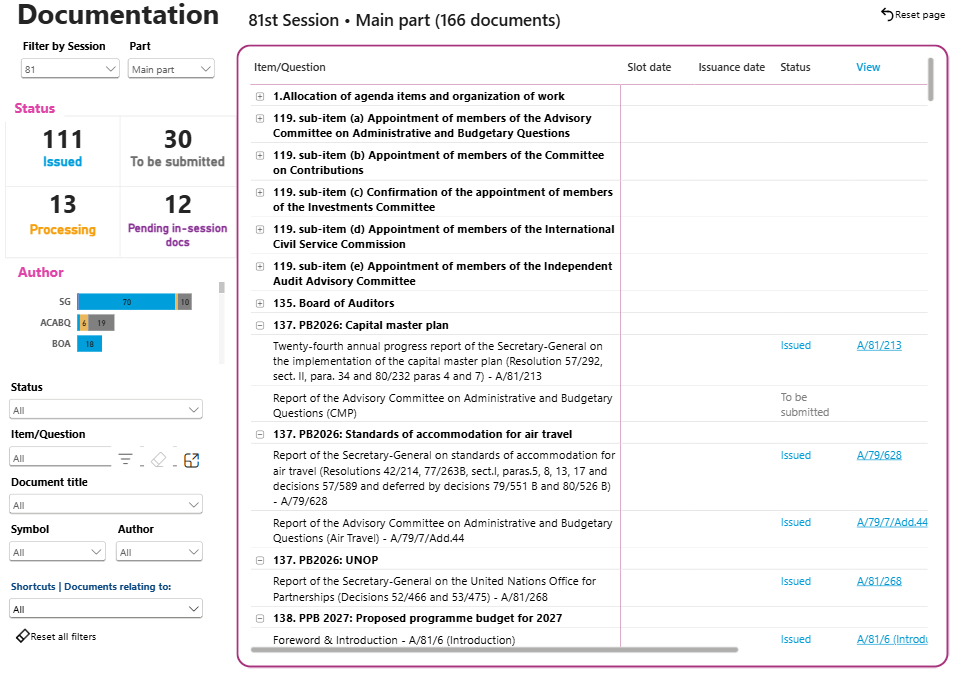Image resolution: width=954 pixels, height=673 pixels.
Task: Open document link A/79/628
Action: point(879,455)
